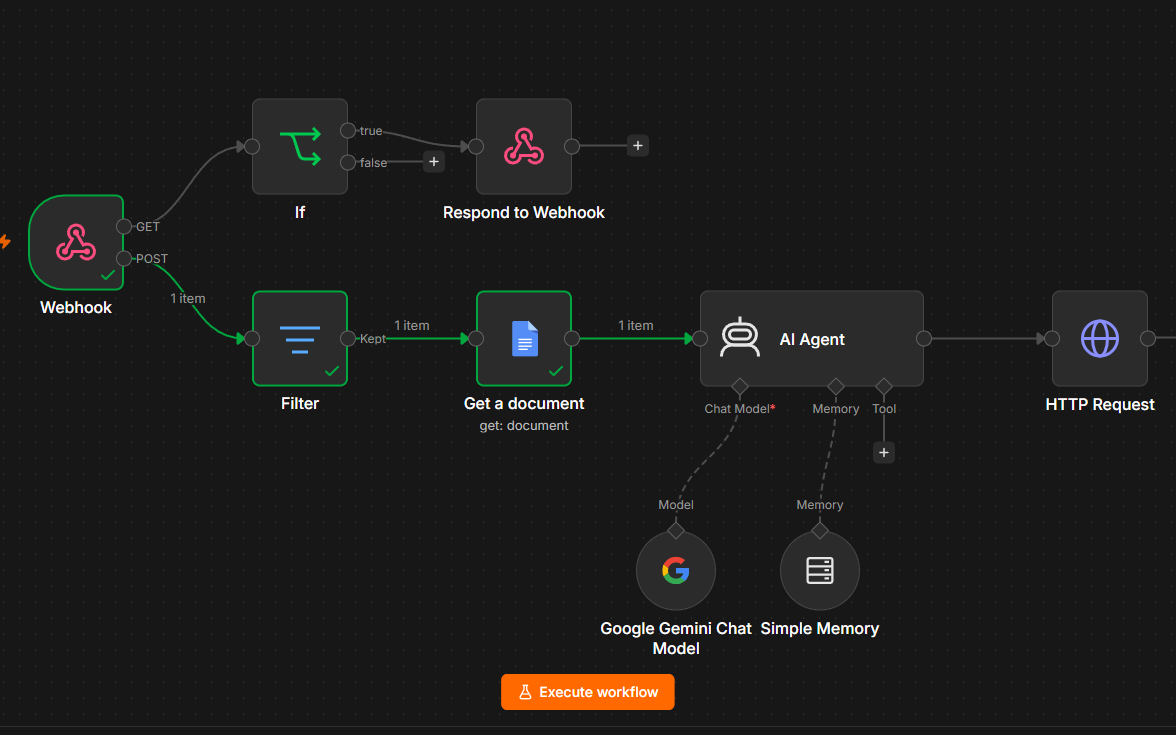This screenshot has height=735, width=1176.
Task: Click the AI Agent Tool diamond connector
Action: [884, 386]
